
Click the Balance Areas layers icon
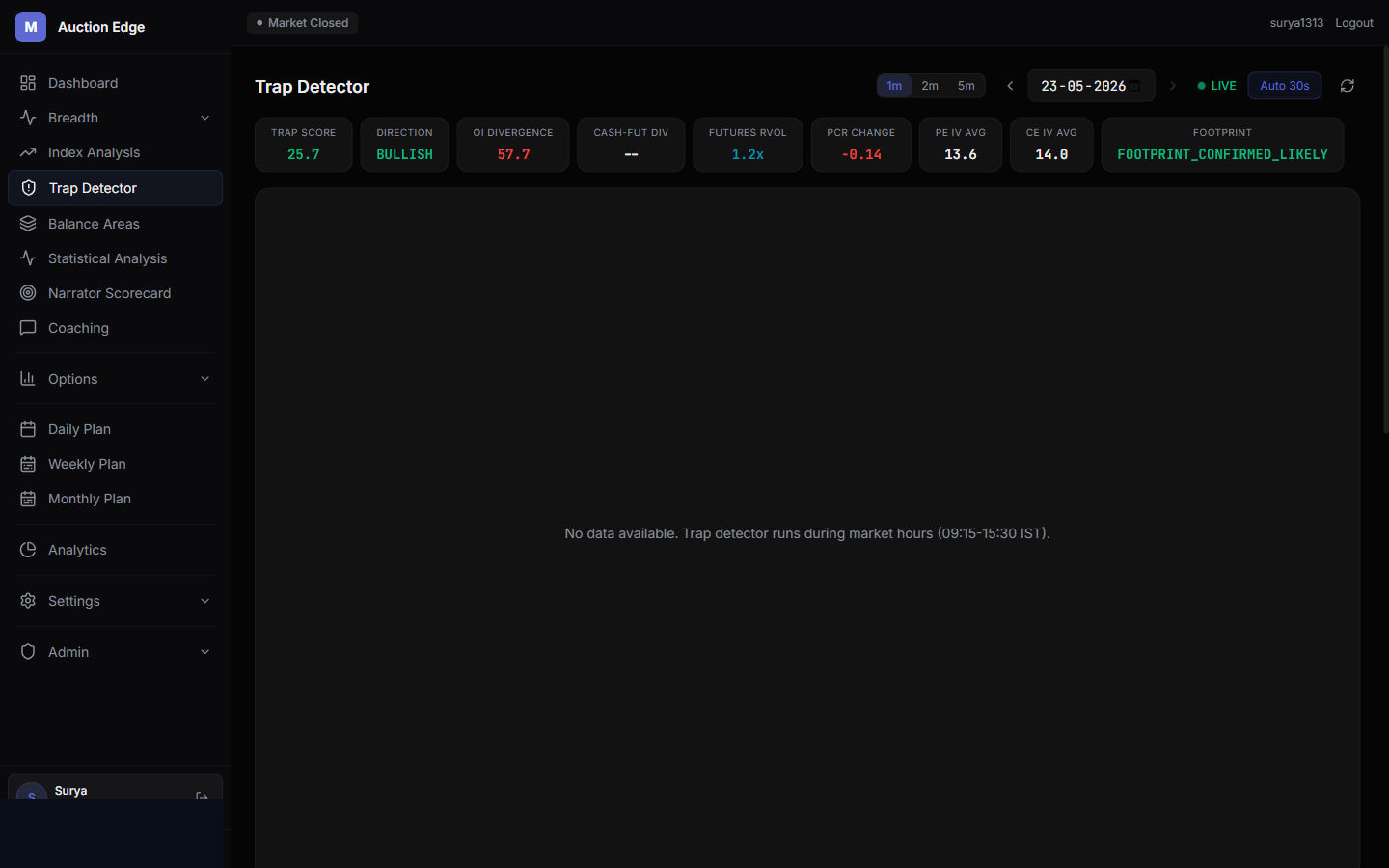coord(28,224)
